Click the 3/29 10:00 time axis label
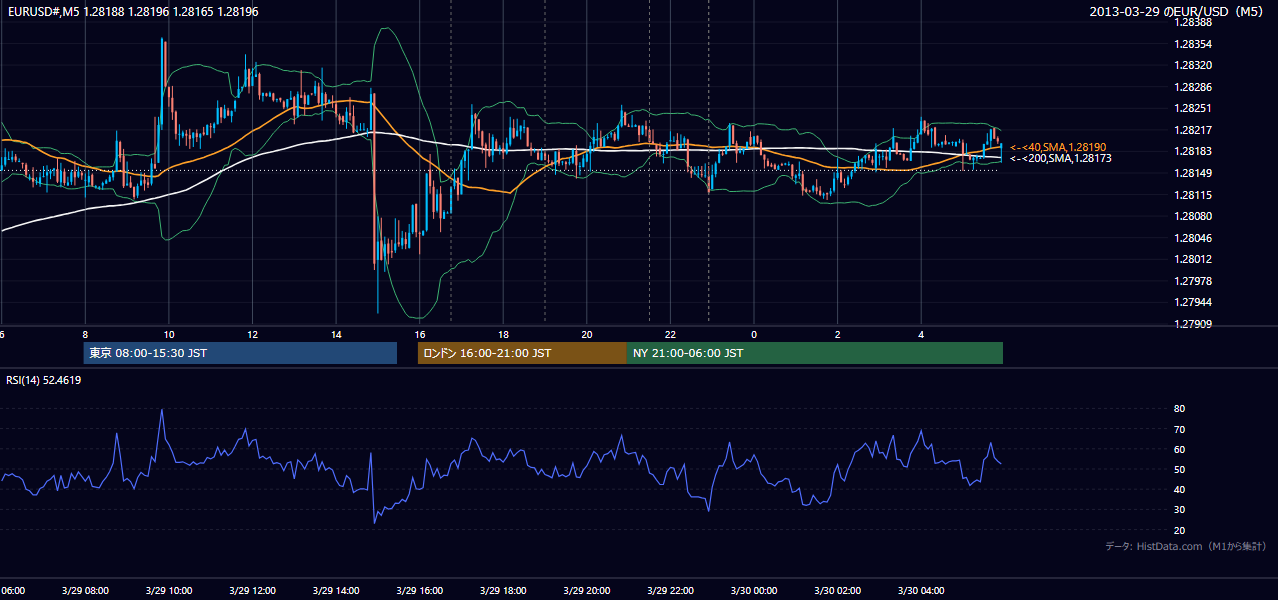Image resolution: width=1278 pixels, height=600 pixels. point(169,591)
